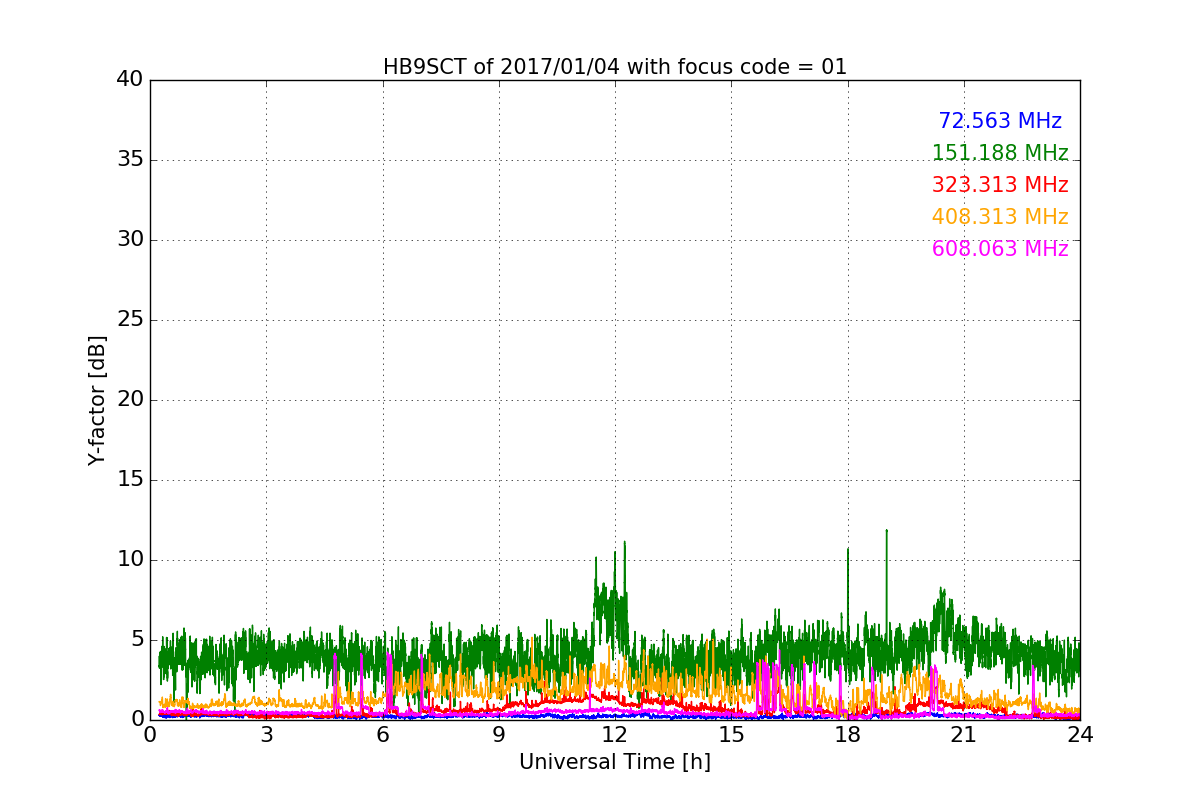Select the 608.063 MHz legend label
This screenshot has height=800, width=1200.
[x=1000, y=249]
